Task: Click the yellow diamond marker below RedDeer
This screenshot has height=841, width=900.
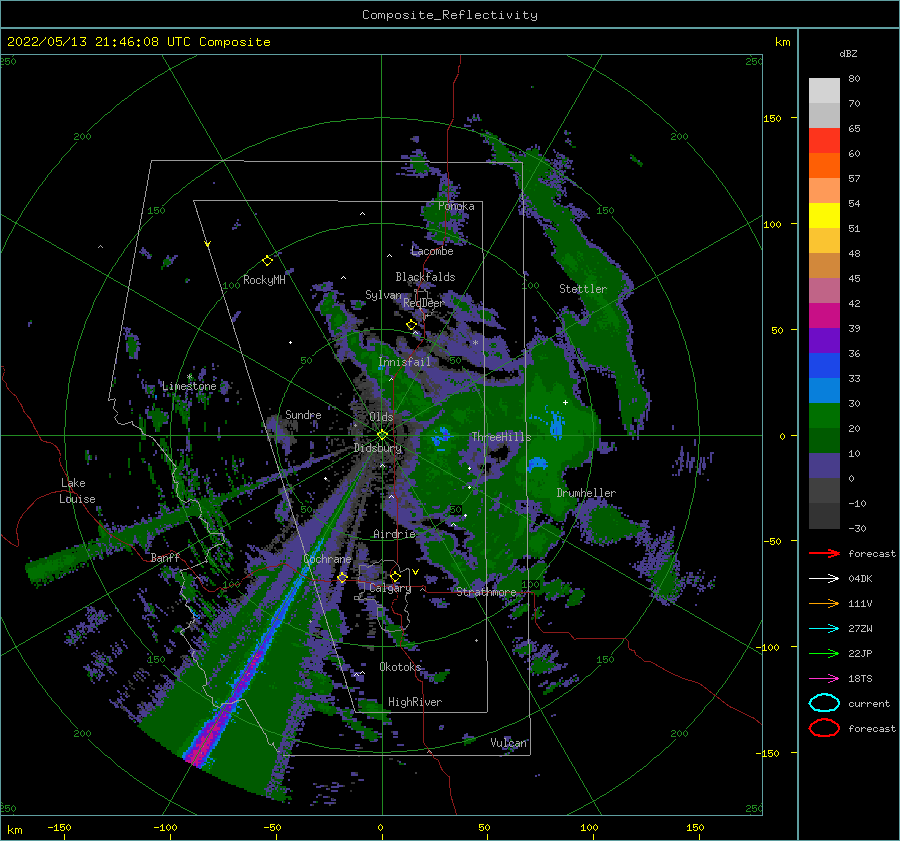Action: click(411, 325)
